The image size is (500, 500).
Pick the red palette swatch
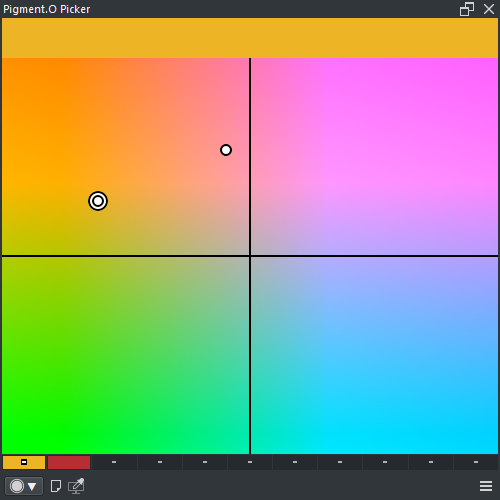69,462
